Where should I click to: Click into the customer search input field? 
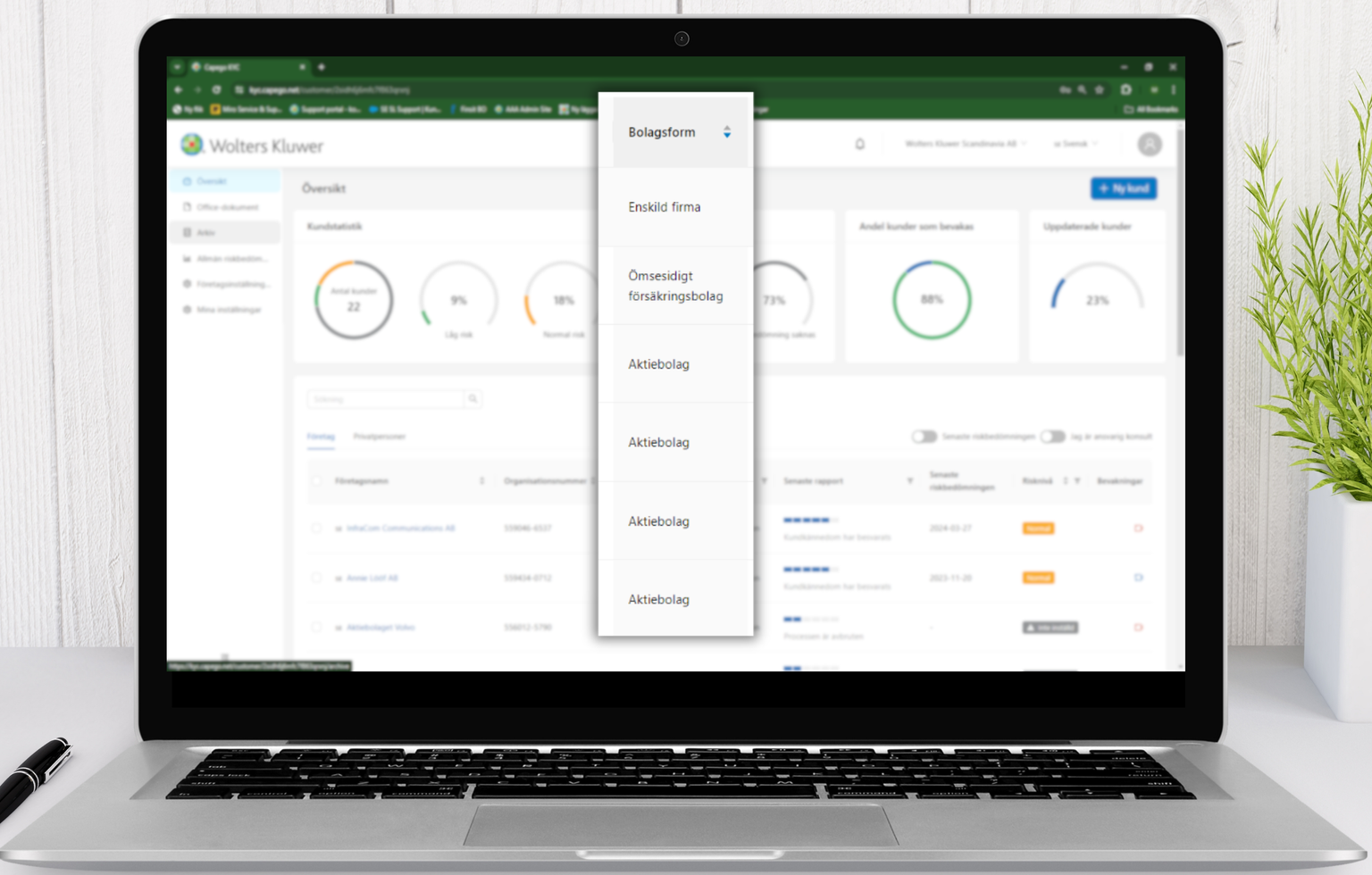pos(384,399)
